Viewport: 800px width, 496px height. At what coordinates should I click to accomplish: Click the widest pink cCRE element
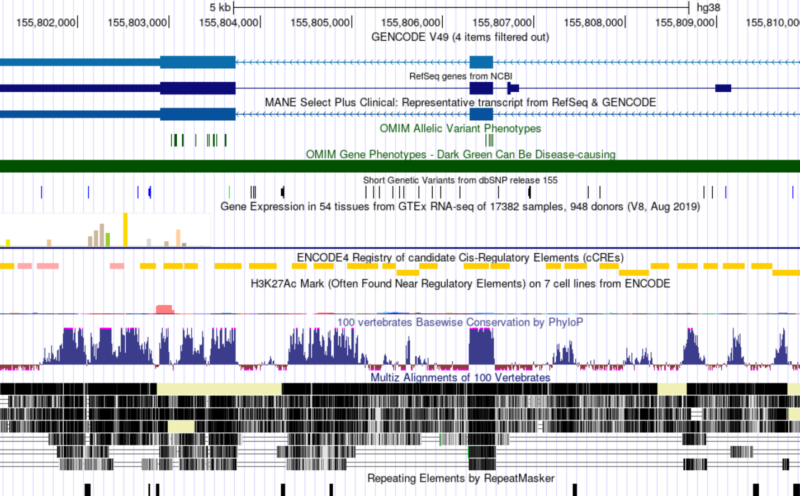click(x=48, y=266)
